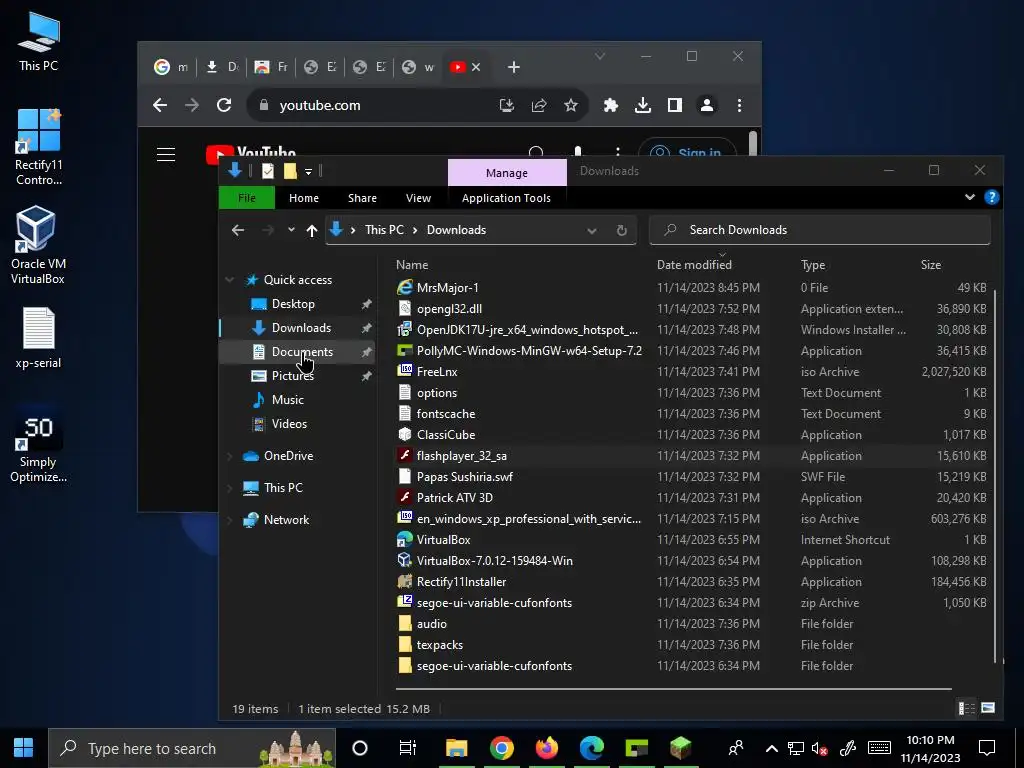
Task: Launch Oracle VM VirtualBox desktop shortcut
Action: pos(38,246)
